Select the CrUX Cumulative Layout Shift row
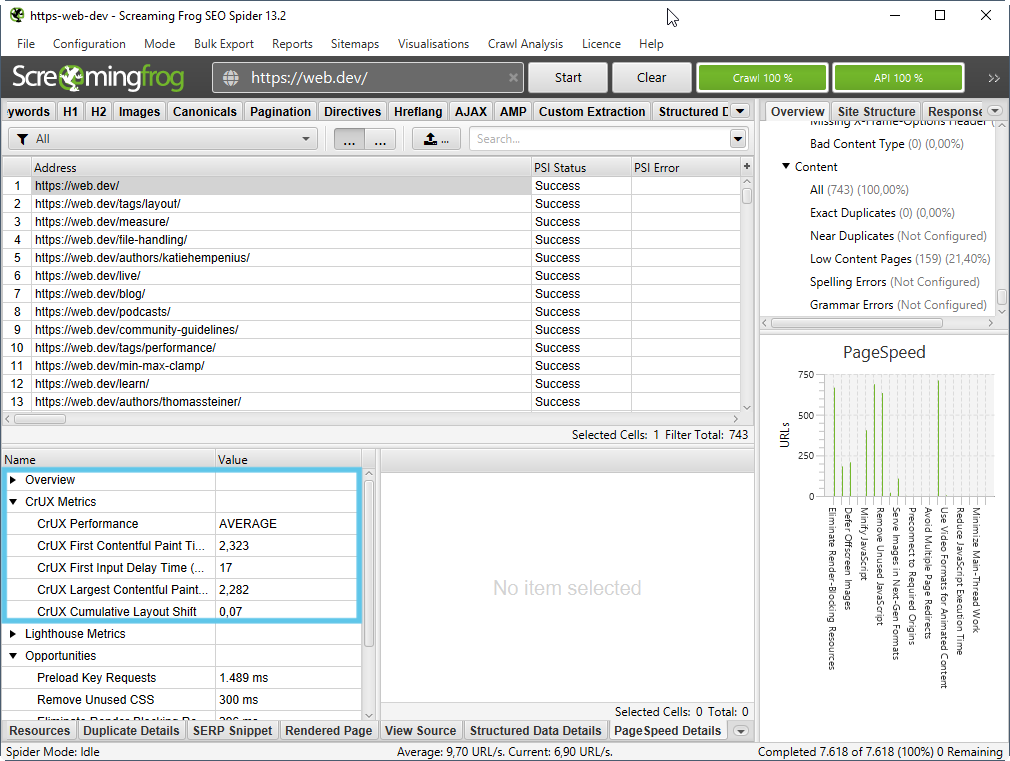The width and height of the screenshot is (1010, 761). click(181, 612)
